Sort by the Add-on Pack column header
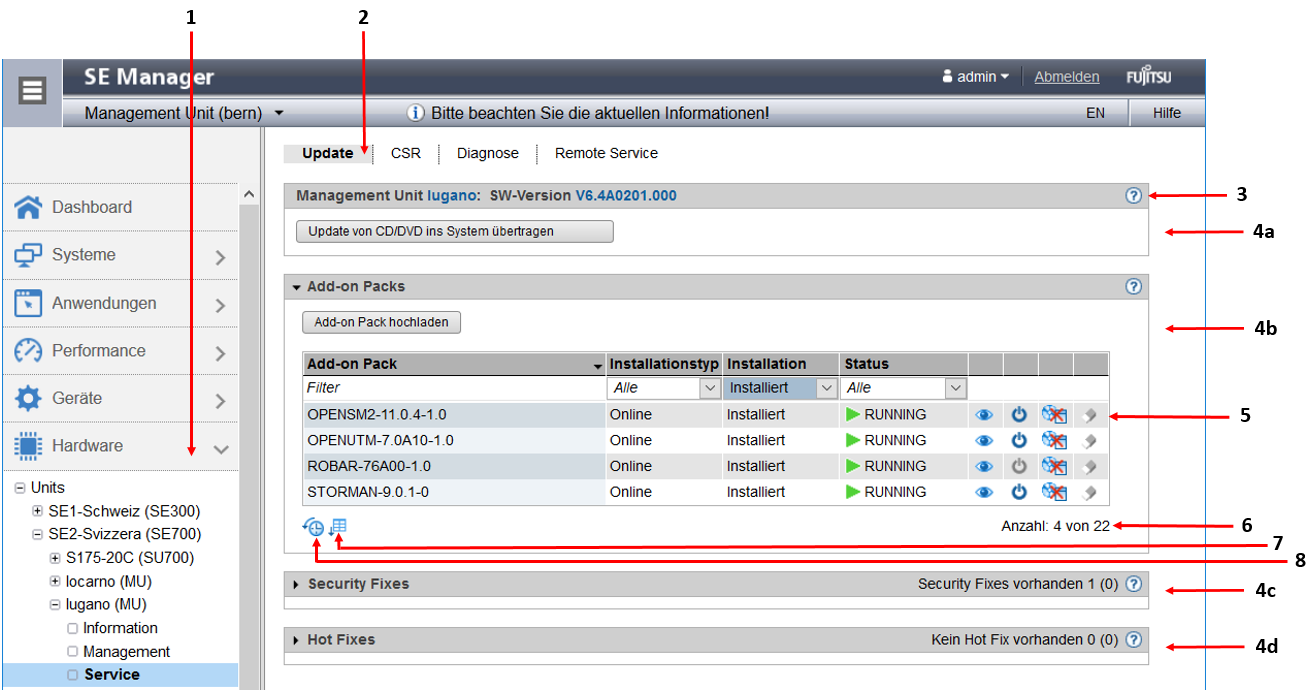Image resolution: width=1313 pixels, height=694 pixels. tap(454, 364)
